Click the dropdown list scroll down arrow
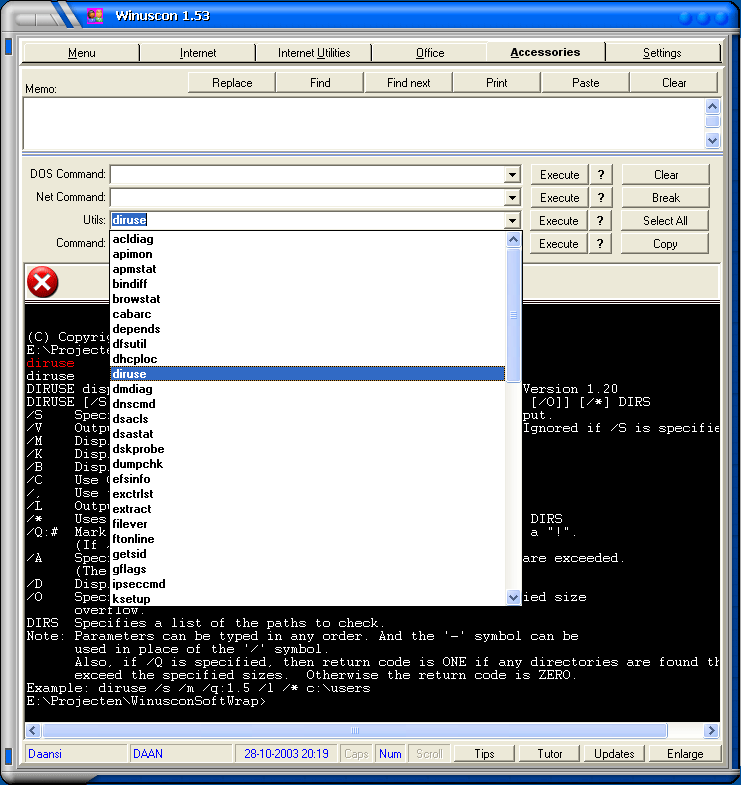The width and height of the screenshot is (741, 785). pos(513,597)
